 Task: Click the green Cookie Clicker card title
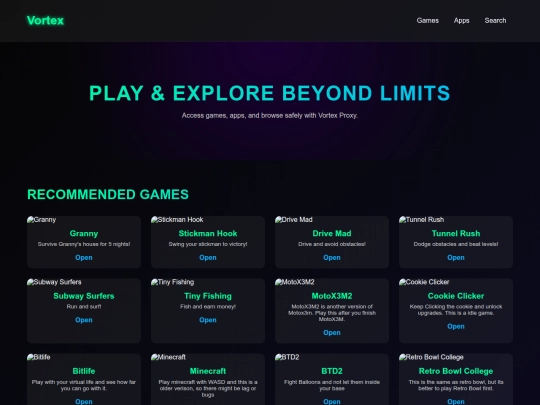(x=456, y=296)
